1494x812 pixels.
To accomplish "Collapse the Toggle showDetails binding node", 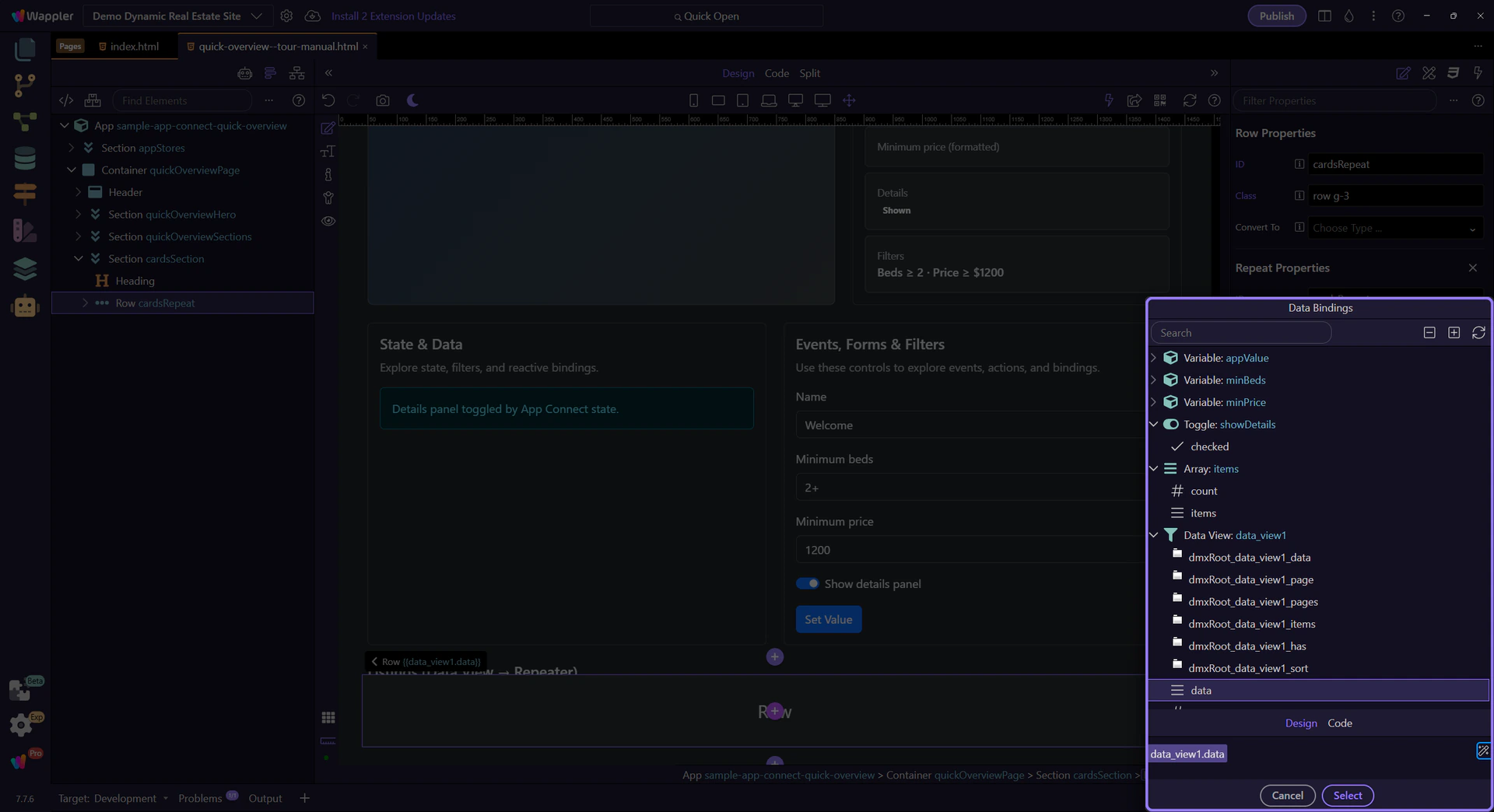I will (x=1154, y=425).
